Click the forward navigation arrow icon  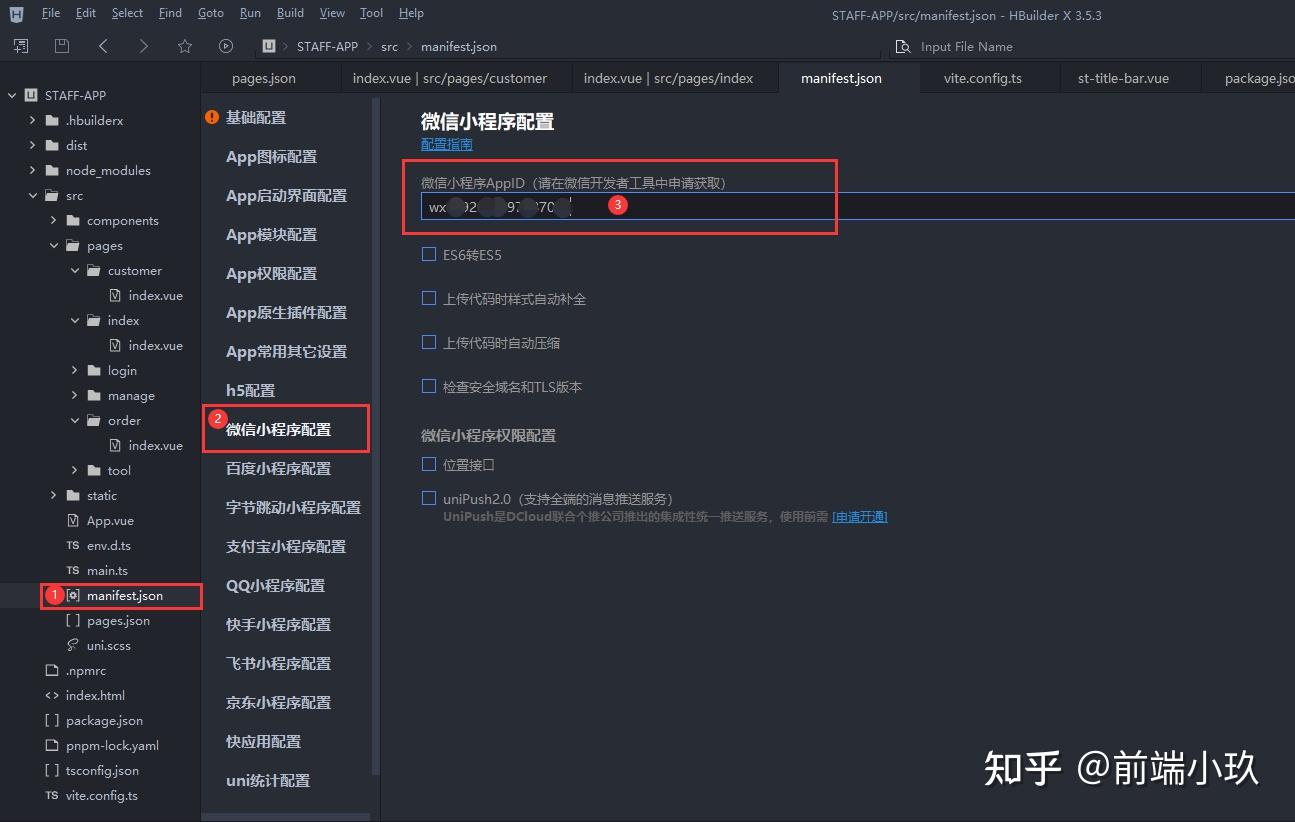(x=142, y=46)
